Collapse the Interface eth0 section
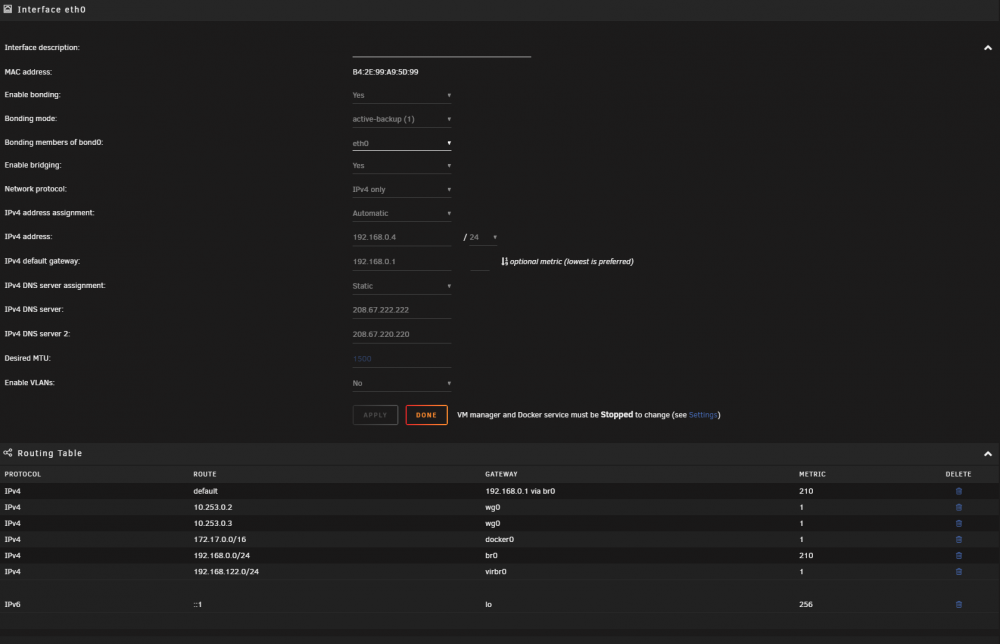 988,48
